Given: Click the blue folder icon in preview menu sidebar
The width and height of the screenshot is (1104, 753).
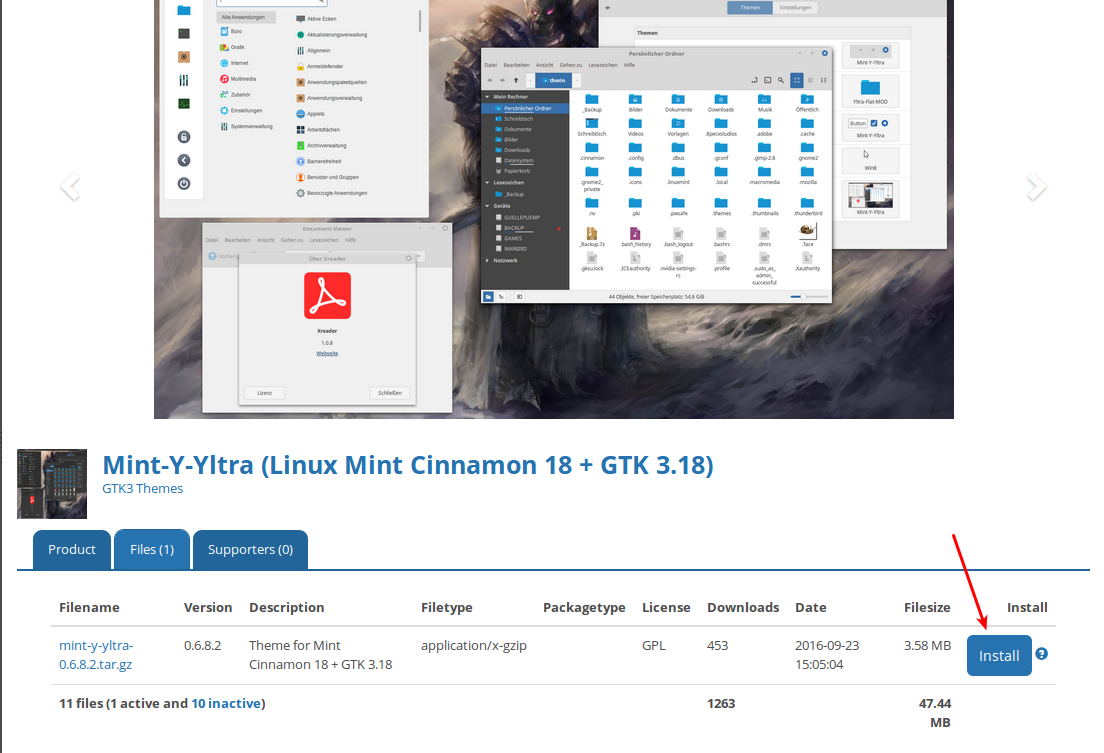Looking at the screenshot, I should coord(184,10).
